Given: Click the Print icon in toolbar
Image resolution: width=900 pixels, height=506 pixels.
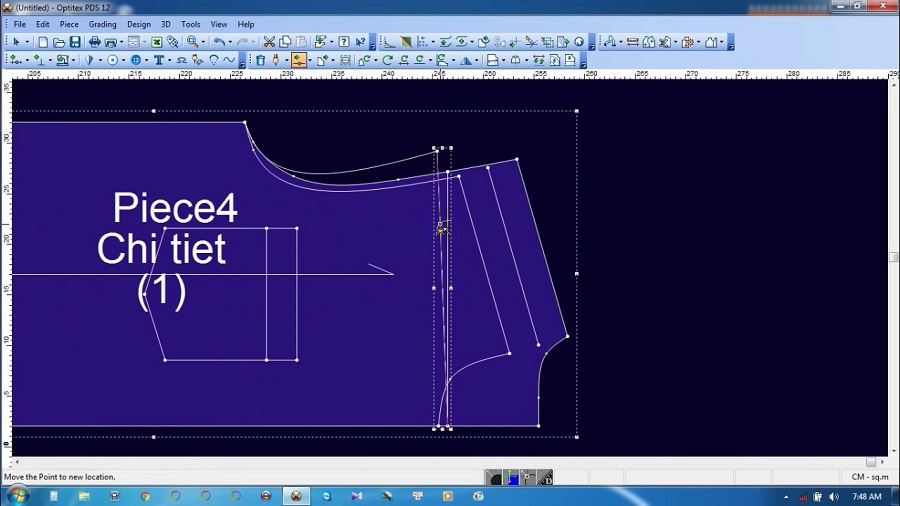Looking at the screenshot, I should click(94, 42).
